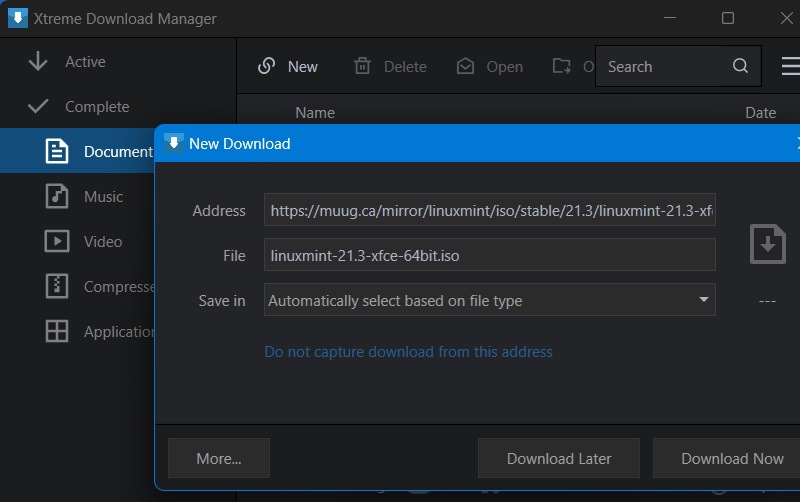Click the file download icon in dialog
This screenshot has width=800, height=502.
point(767,244)
